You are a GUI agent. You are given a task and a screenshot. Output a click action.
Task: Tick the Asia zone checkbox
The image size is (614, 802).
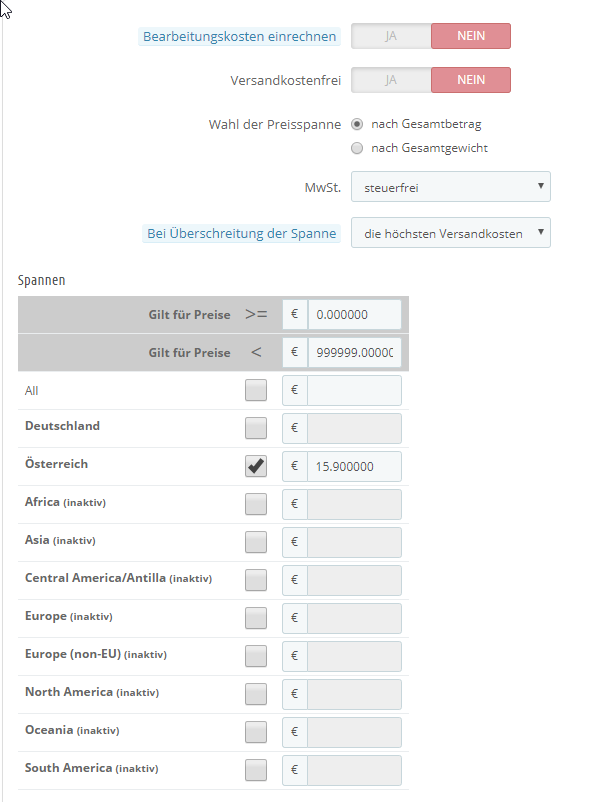[x=256, y=542]
